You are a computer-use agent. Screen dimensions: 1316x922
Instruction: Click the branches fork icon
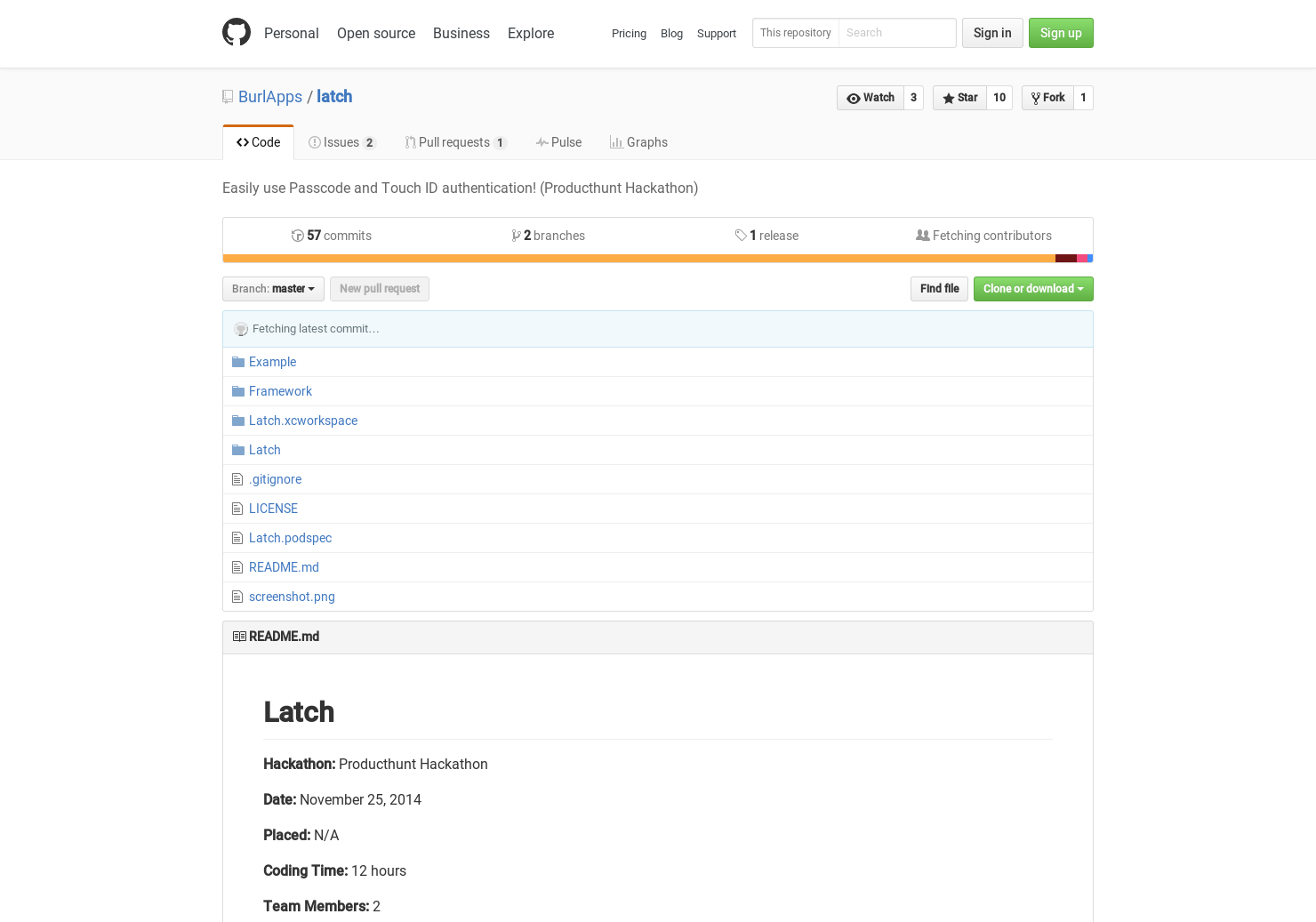(517, 236)
